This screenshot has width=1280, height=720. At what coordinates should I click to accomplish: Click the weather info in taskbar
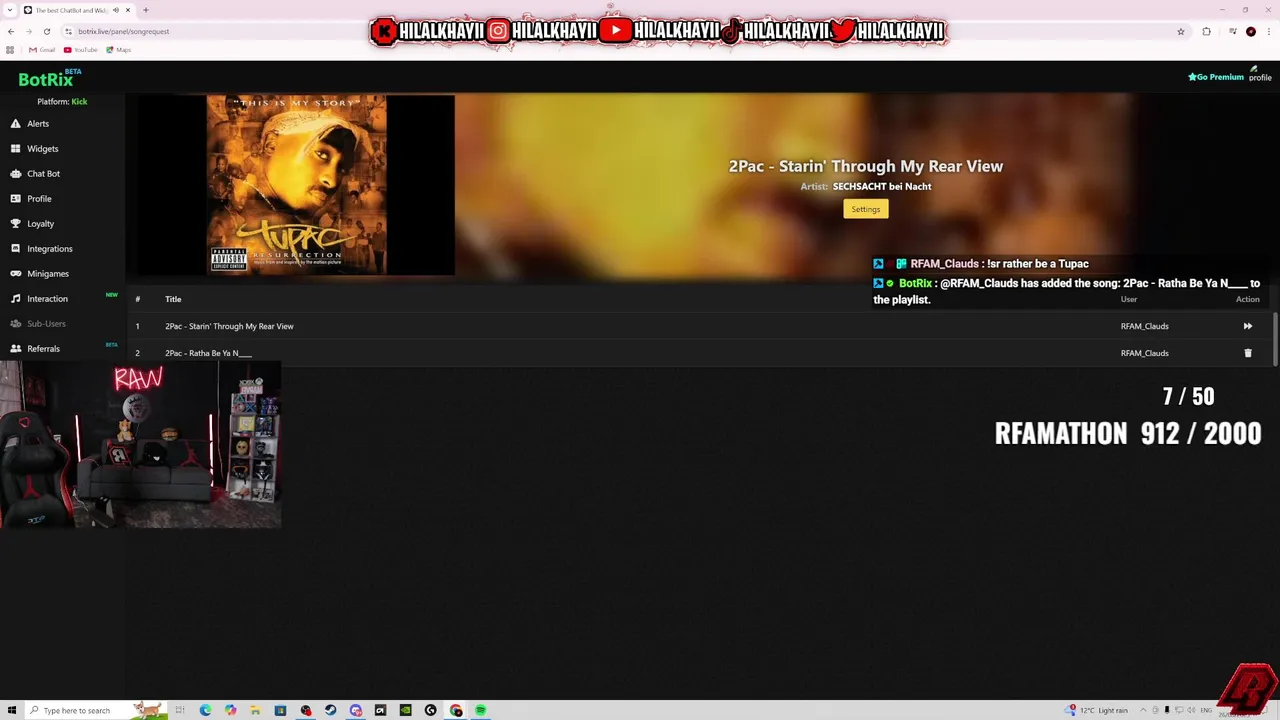click(1097, 710)
